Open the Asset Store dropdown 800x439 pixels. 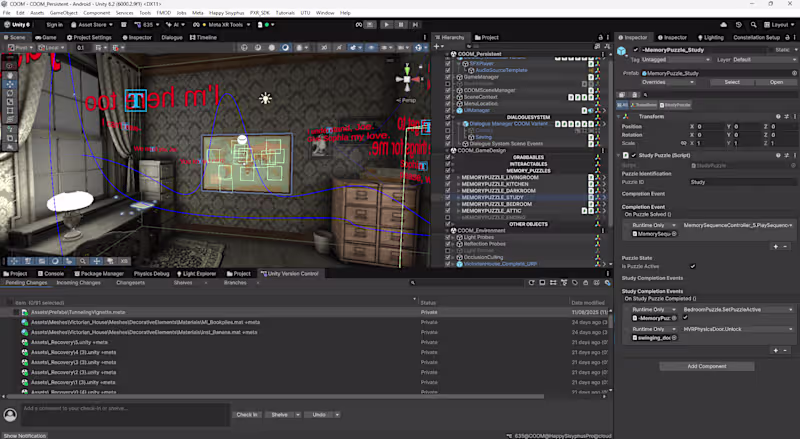click(92, 25)
